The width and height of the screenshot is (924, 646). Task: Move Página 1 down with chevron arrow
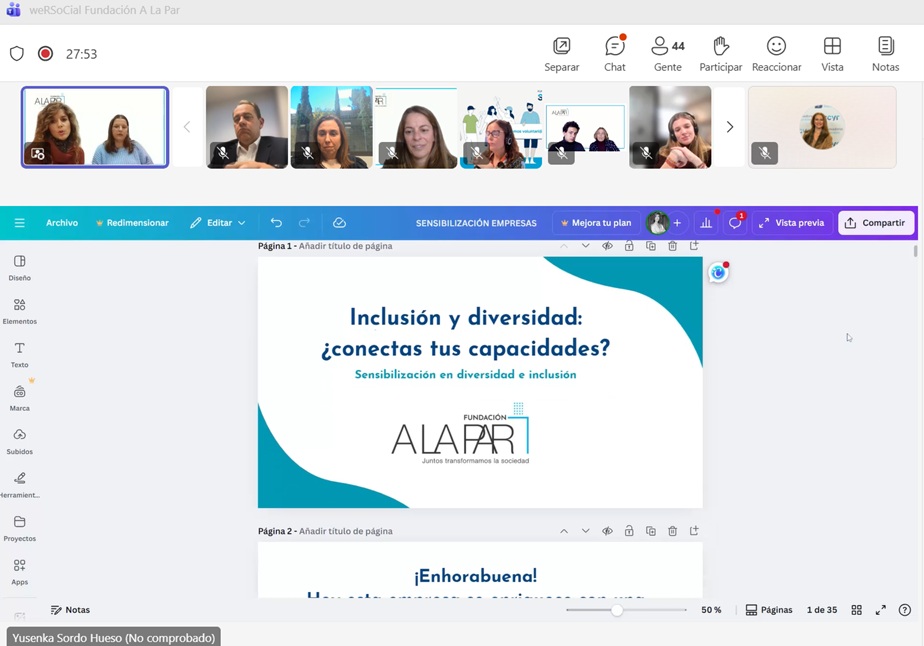coord(585,246)
